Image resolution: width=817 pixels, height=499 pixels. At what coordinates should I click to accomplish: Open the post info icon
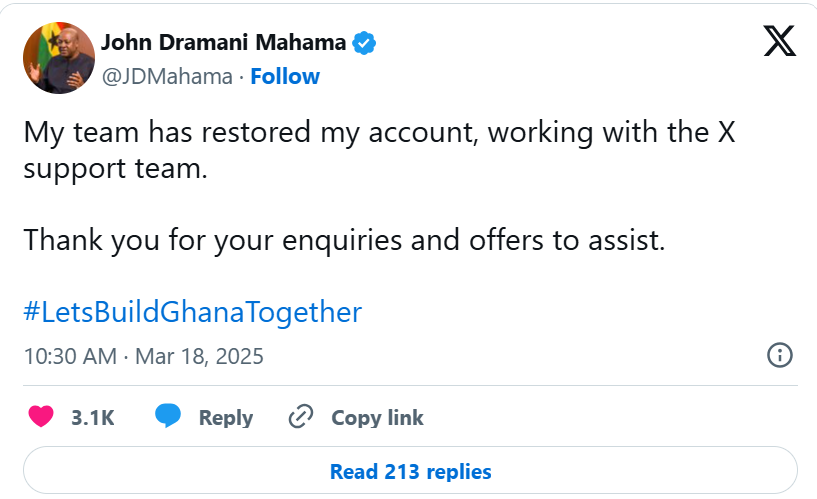tap(779, 355)
